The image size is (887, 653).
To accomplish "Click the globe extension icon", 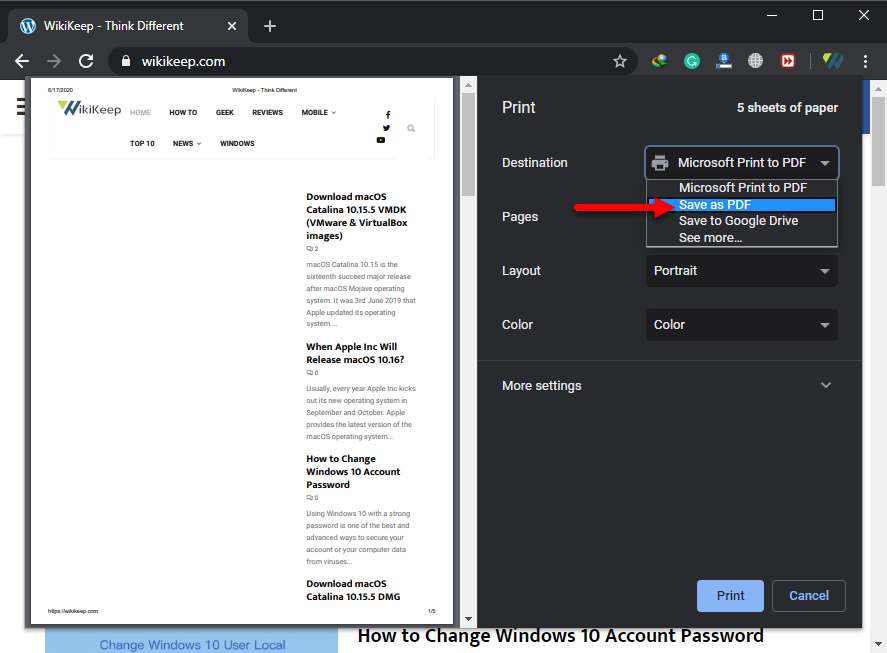I will point(755,61).
